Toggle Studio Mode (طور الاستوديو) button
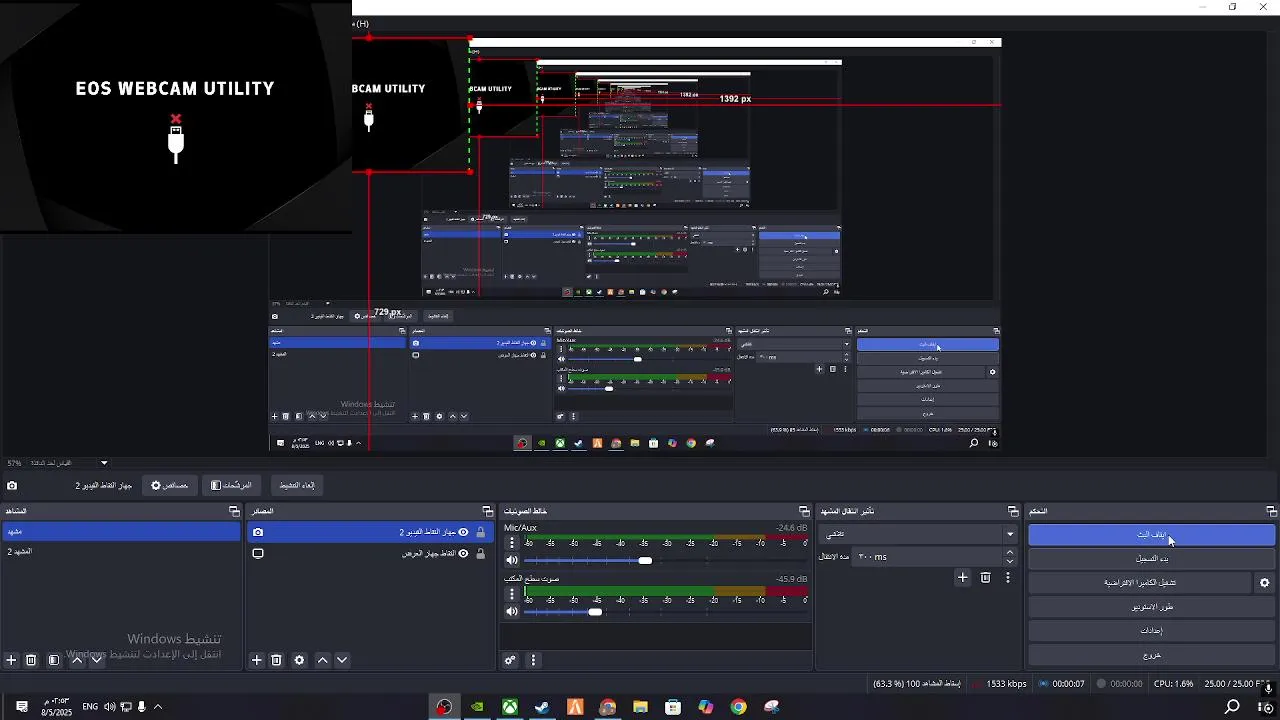Image resolution: width=1280 pixels, height=720 pixels. point(1152,606)
